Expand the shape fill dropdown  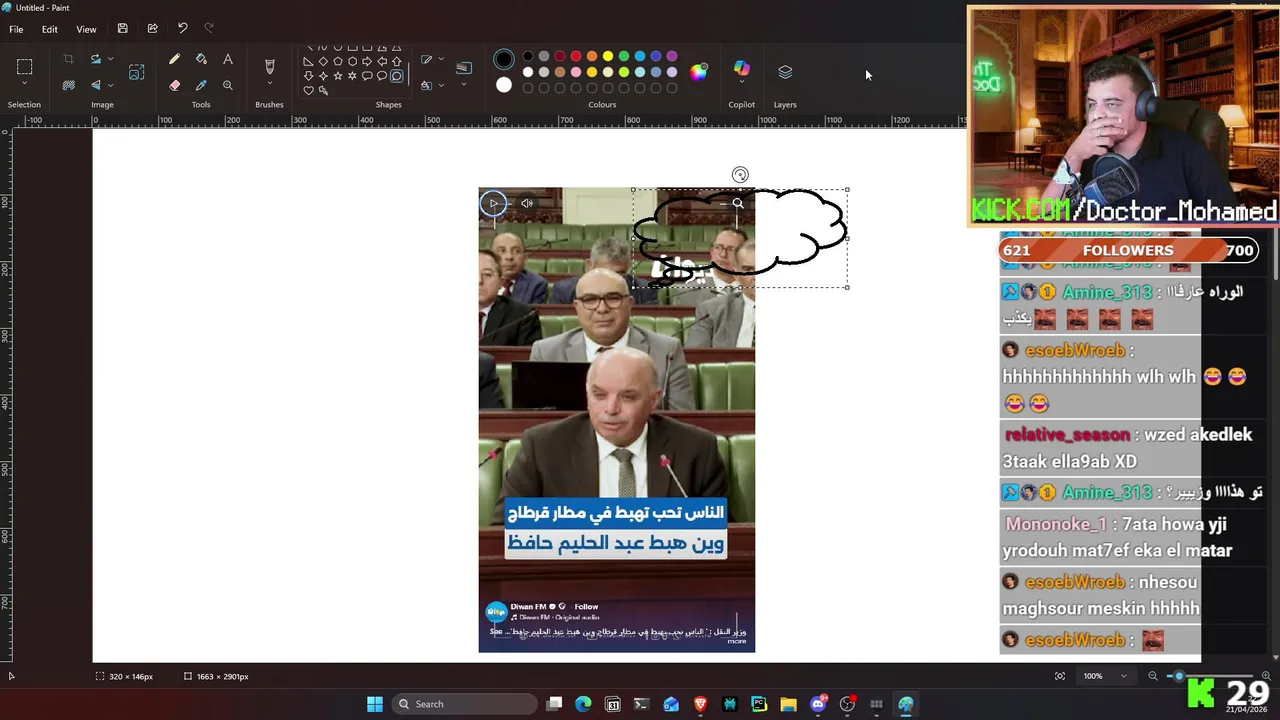pos(441,86)
